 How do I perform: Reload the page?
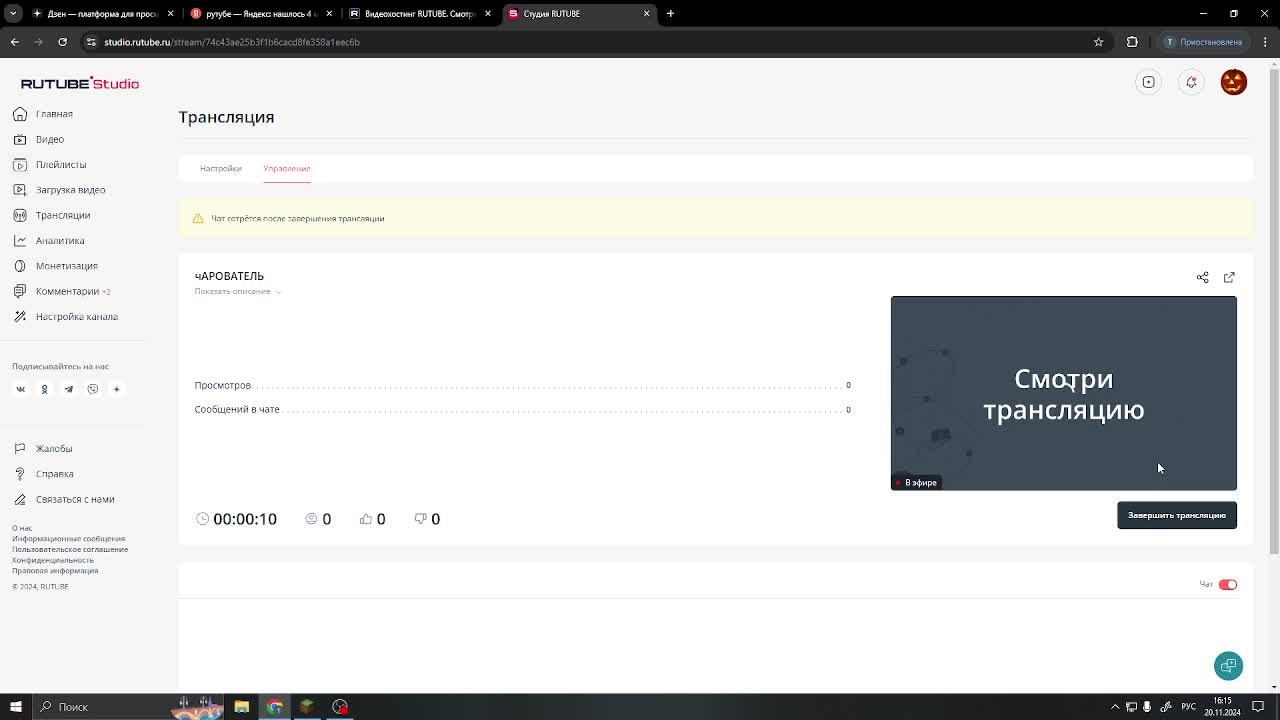[x=62, y=42]
